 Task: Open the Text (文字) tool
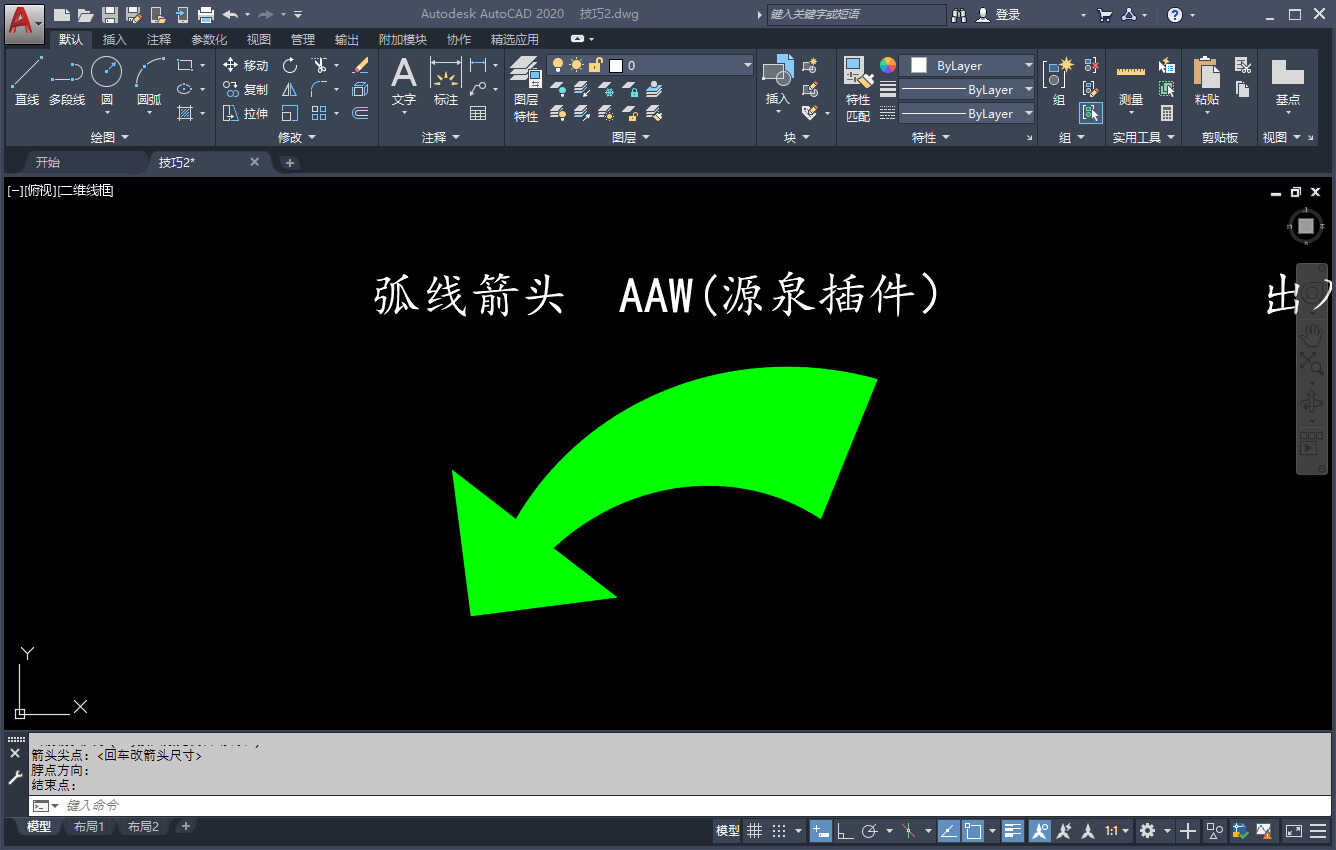404,82
